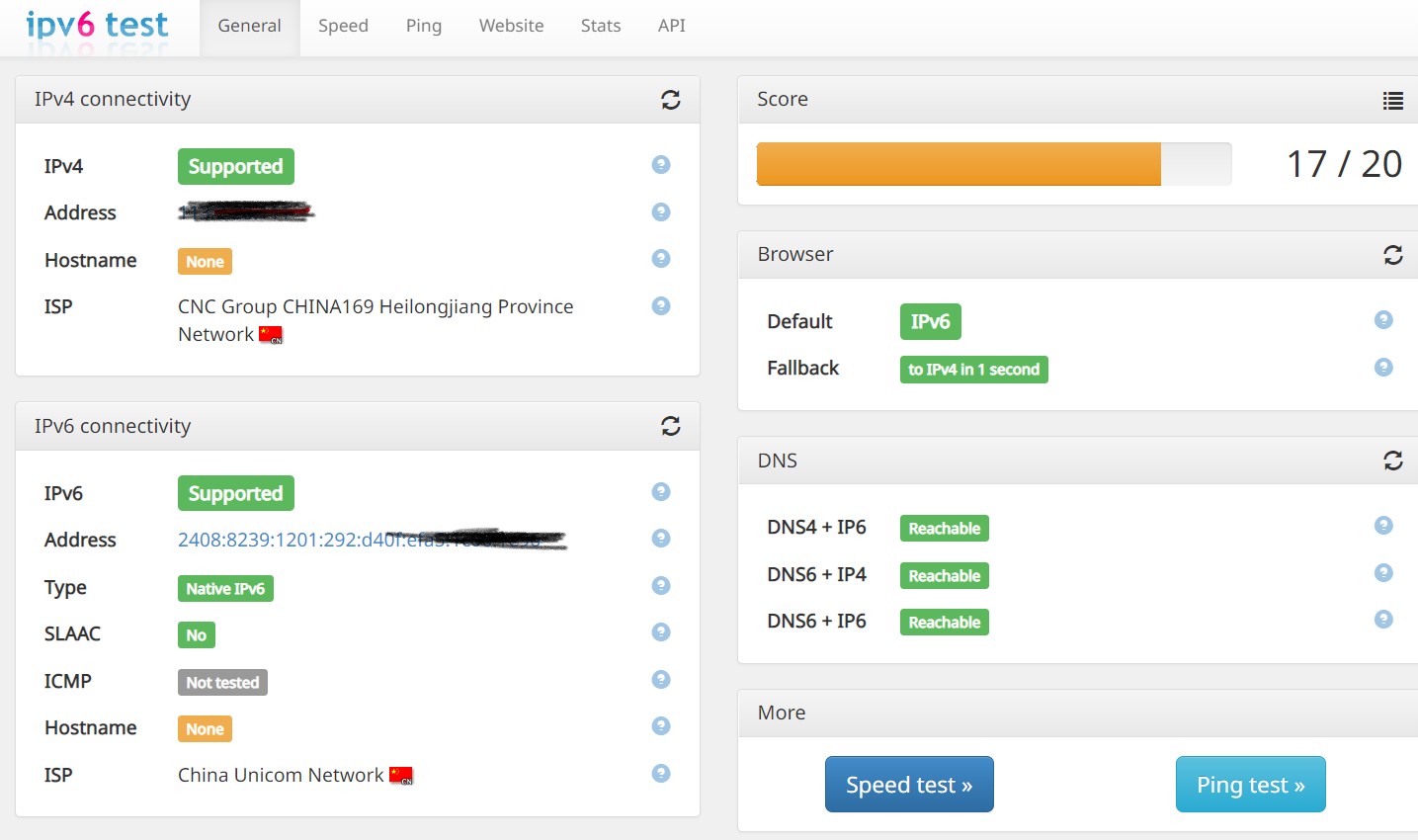
Task: Switch to the Speed tab
Action: 343,27
